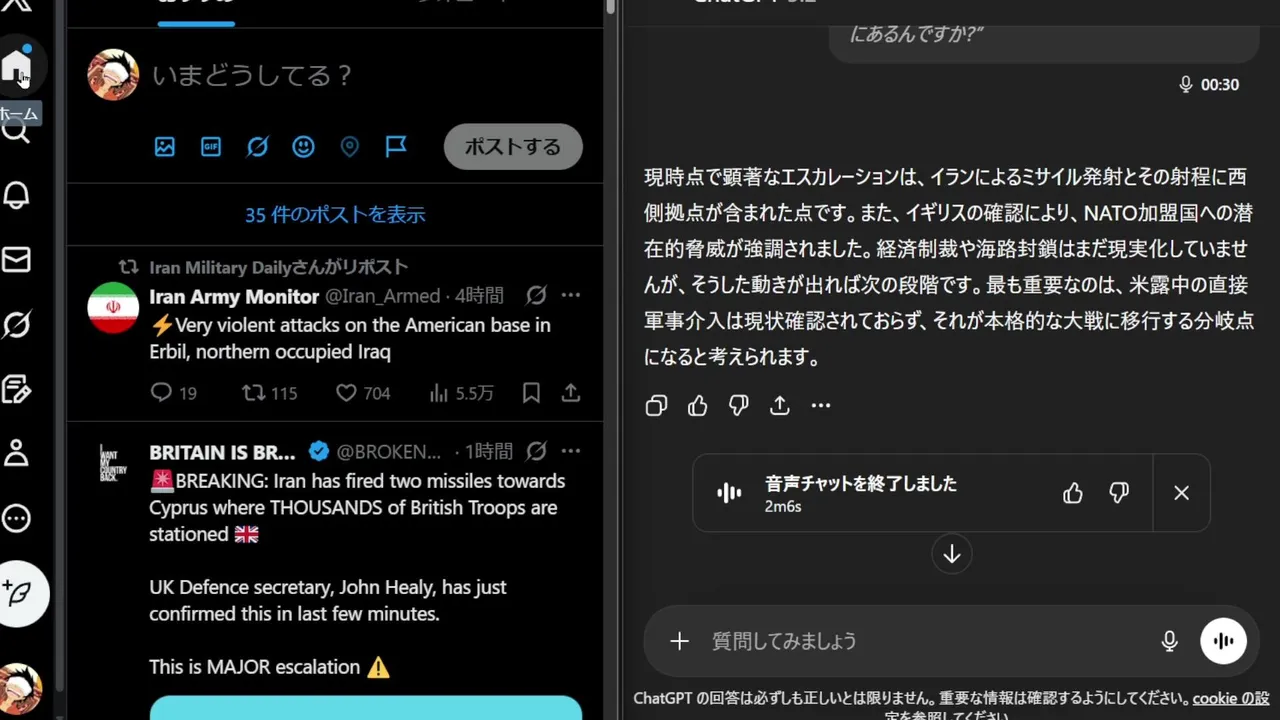Viewport: 1280px width, 720px height.
Task: Open composer profile avatar
Action: point(113,75)
